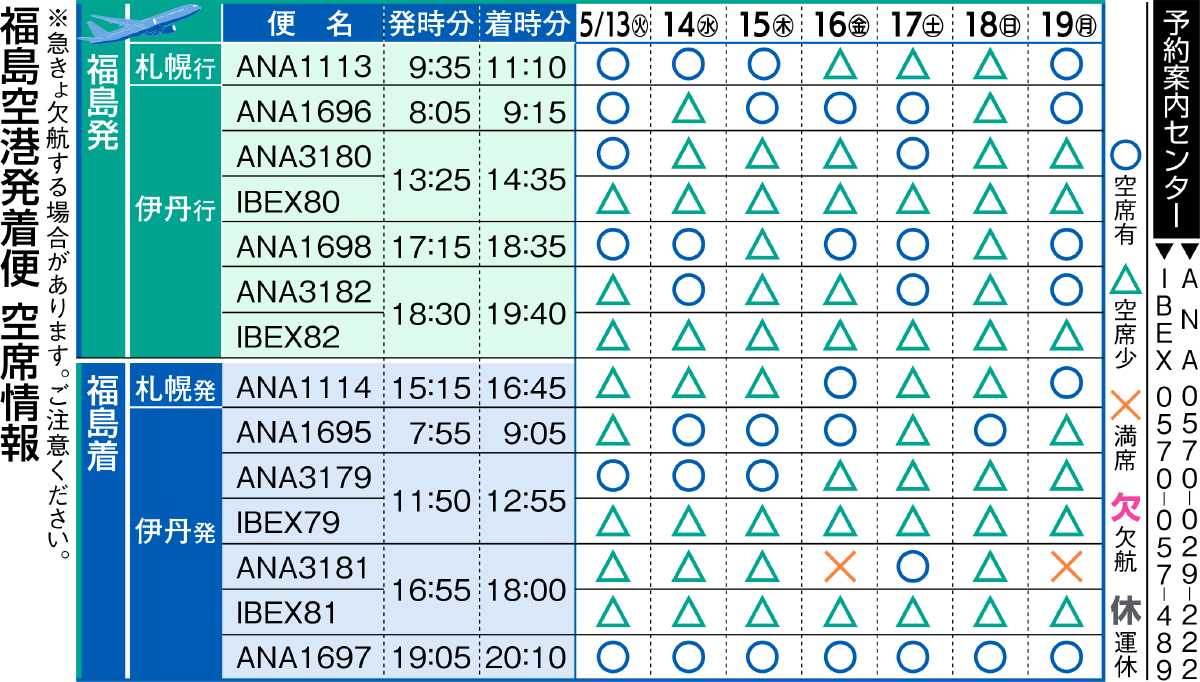Click the triangle for IBEX79 on 17 (土)
Image resolution: width=1200 pixels, height=682 pixels.
pyautogui.click(x=914, y=520)
